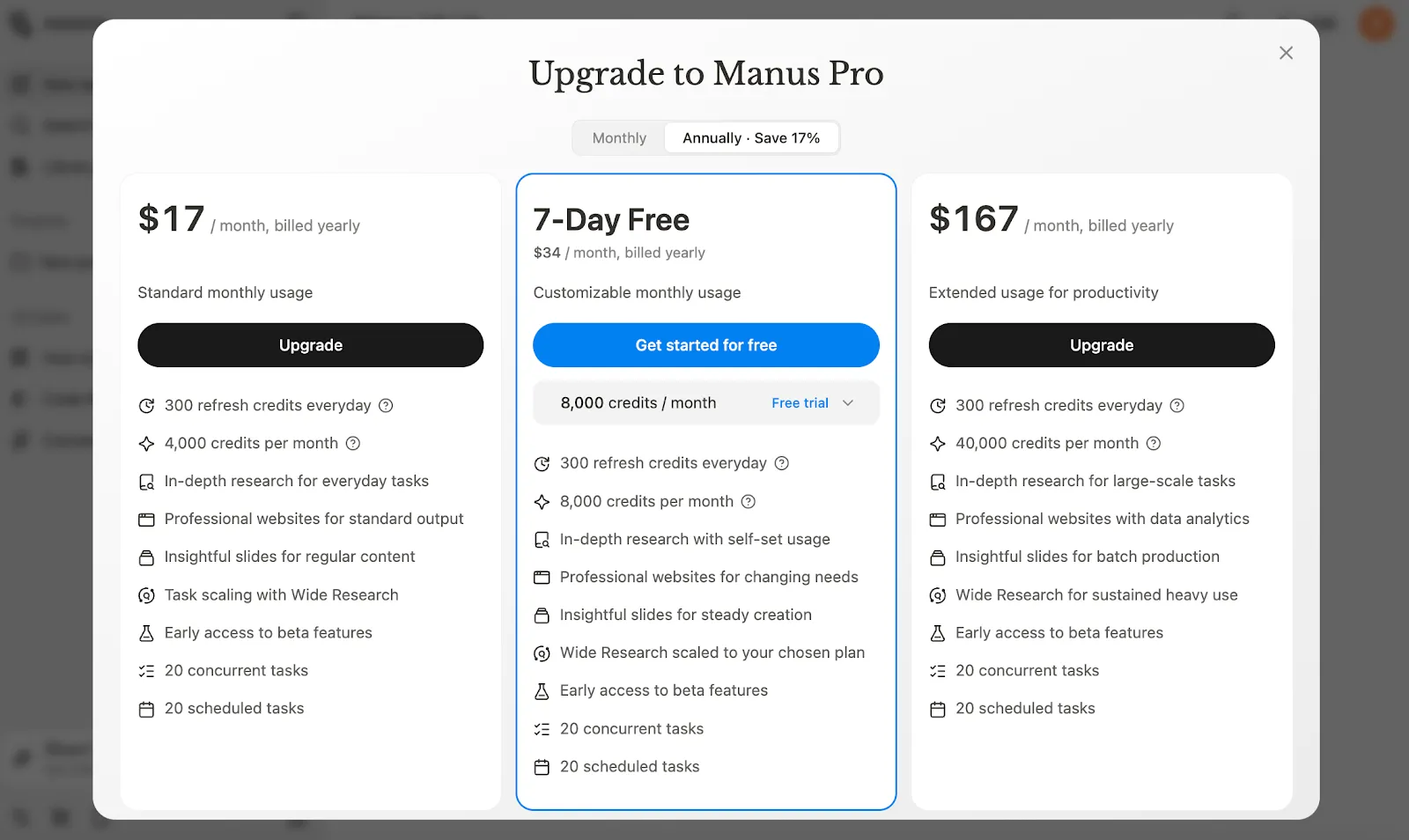This screenshot has width=1409, height=840.
Task: Click Get started for free button
Action: [705, 345]
